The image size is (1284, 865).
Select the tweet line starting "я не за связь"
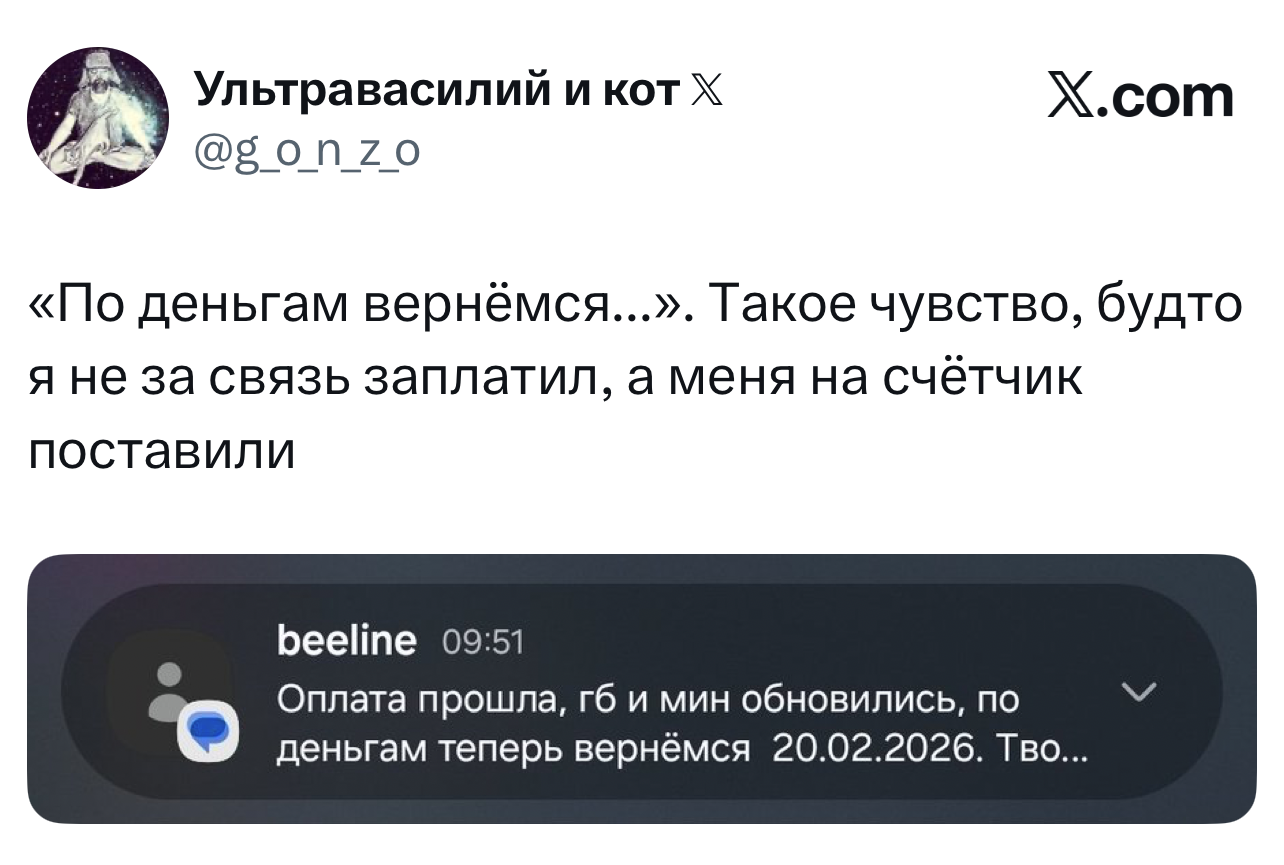click(x=555, y=383)
